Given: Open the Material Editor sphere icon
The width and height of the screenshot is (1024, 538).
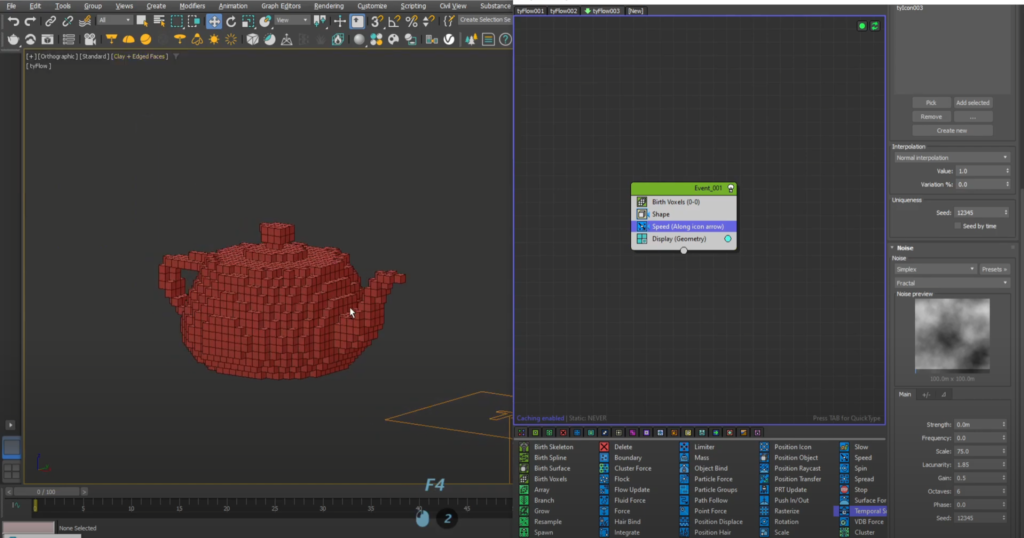Looking at the screenshot, I should coord(359,40).
